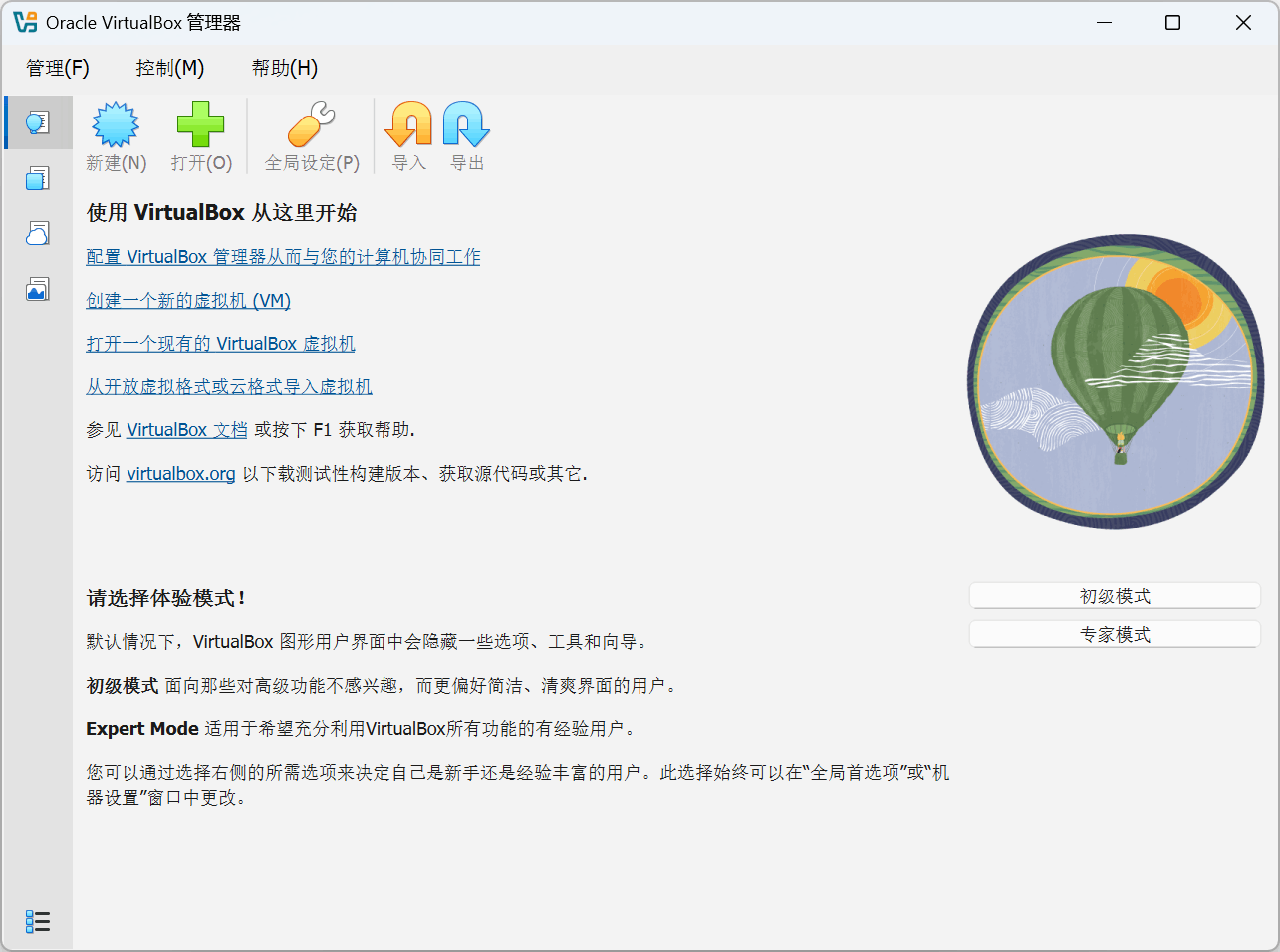
Task: Click the line starting with Expert Mode 适用于
Action: click(361, 729)
